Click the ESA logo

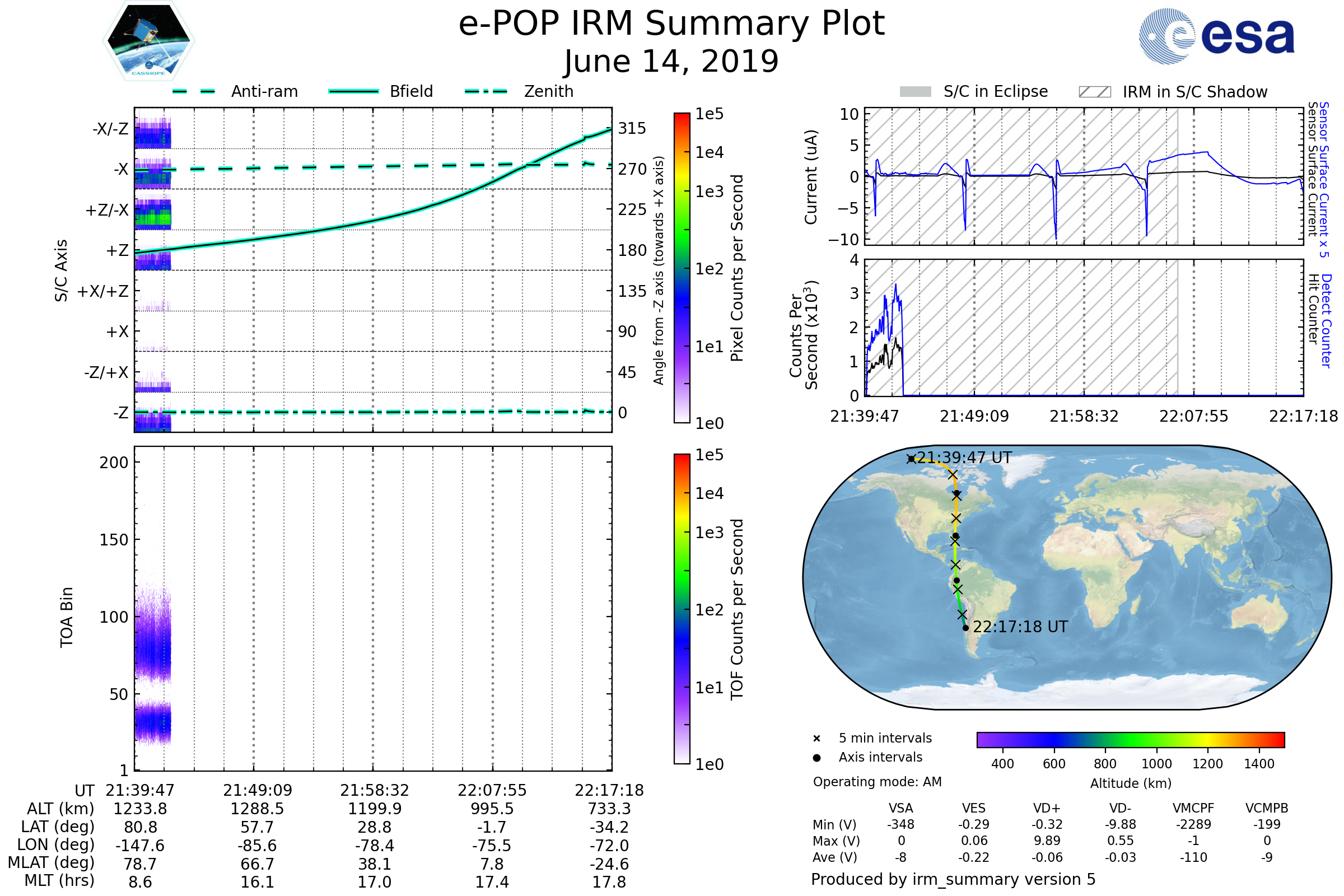(x=1216, y=36)
